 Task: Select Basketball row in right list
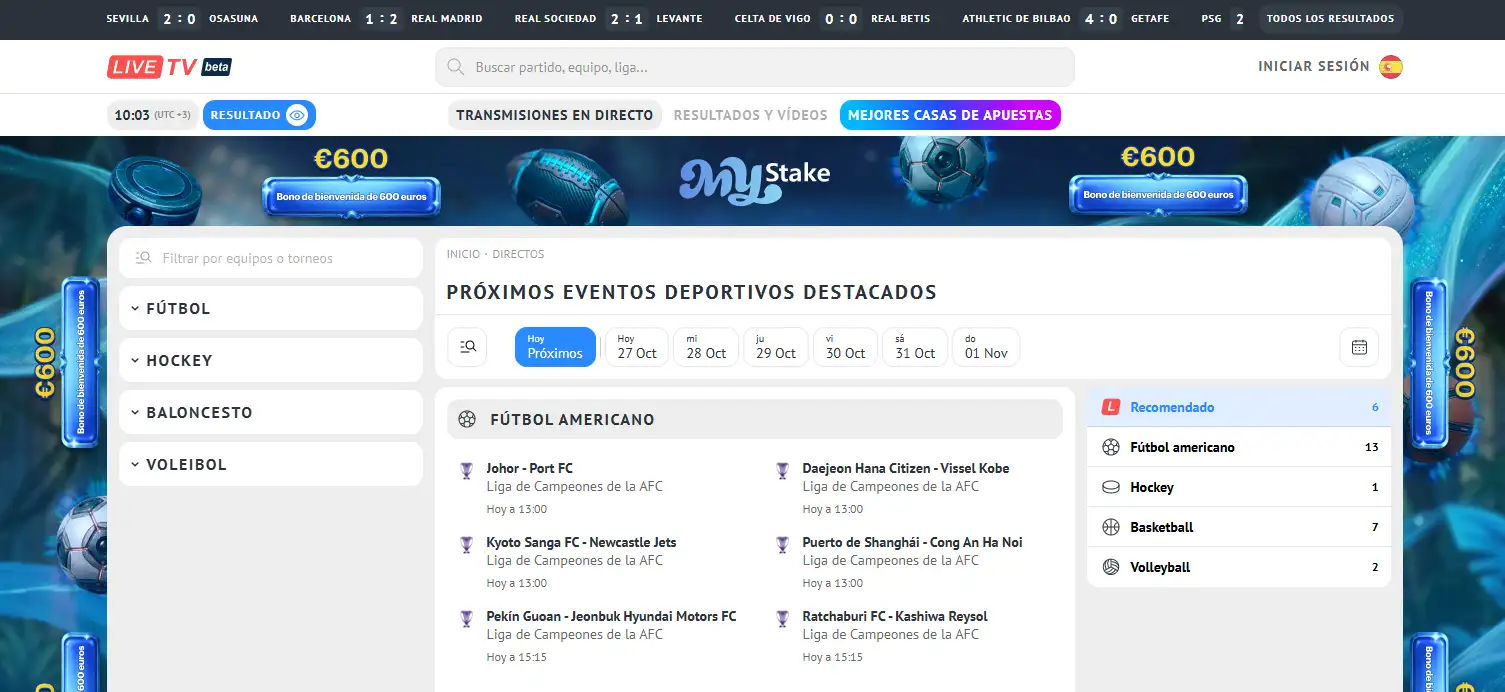[x=1239, y=527]
